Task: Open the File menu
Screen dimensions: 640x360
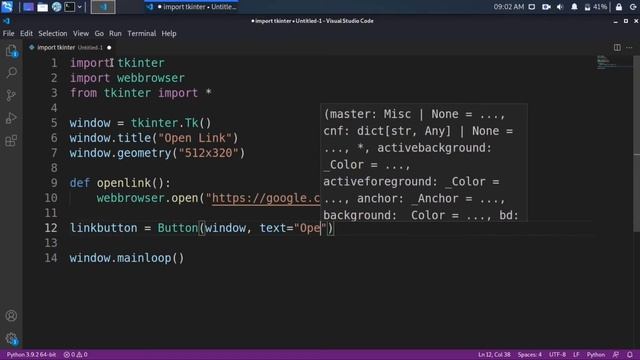Action: [9, 33]
